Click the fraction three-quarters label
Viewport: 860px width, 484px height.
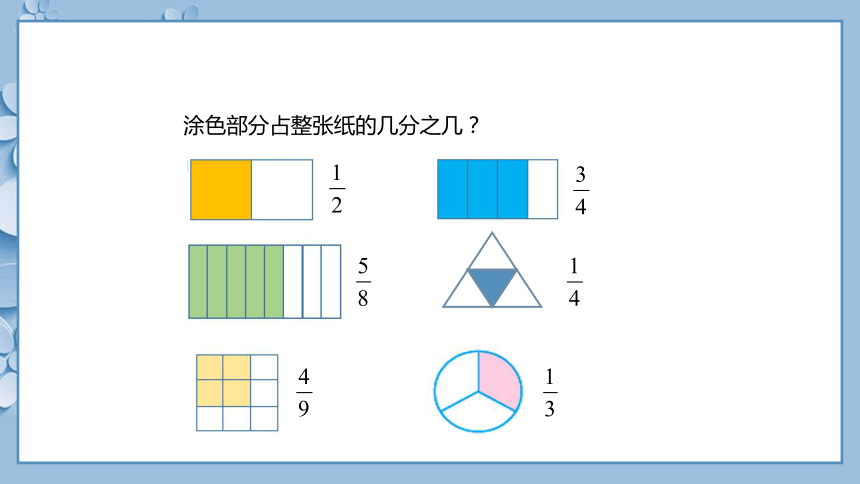[x=581, y=190]
